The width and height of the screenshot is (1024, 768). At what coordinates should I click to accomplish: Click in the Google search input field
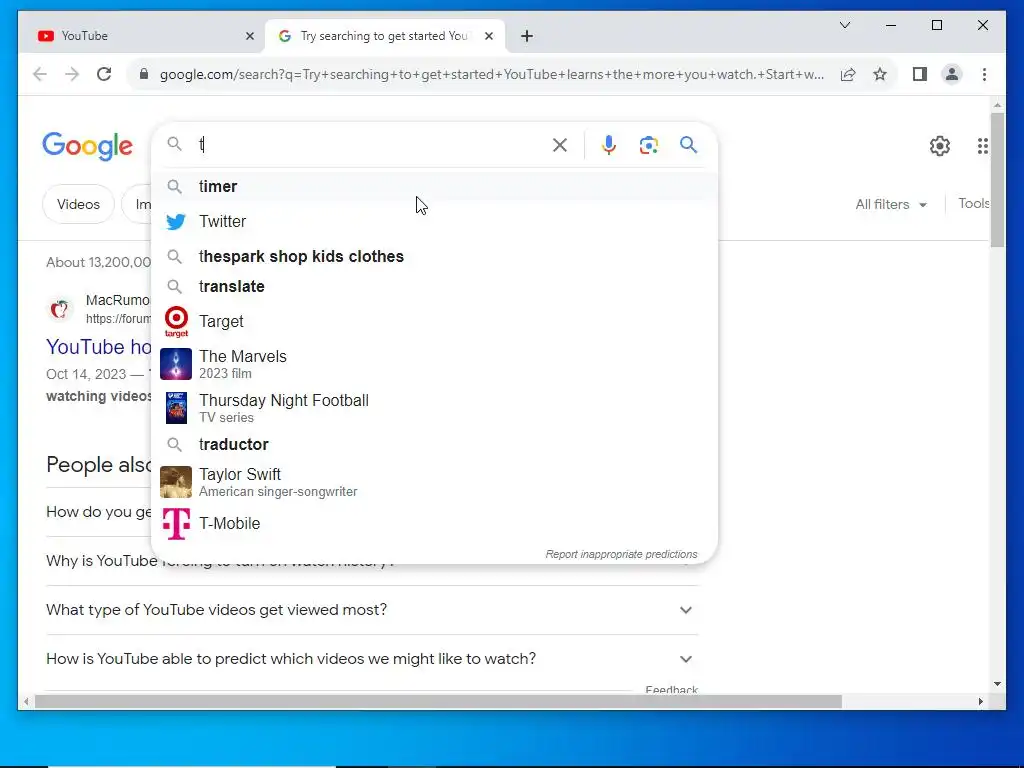click(369, 144)
